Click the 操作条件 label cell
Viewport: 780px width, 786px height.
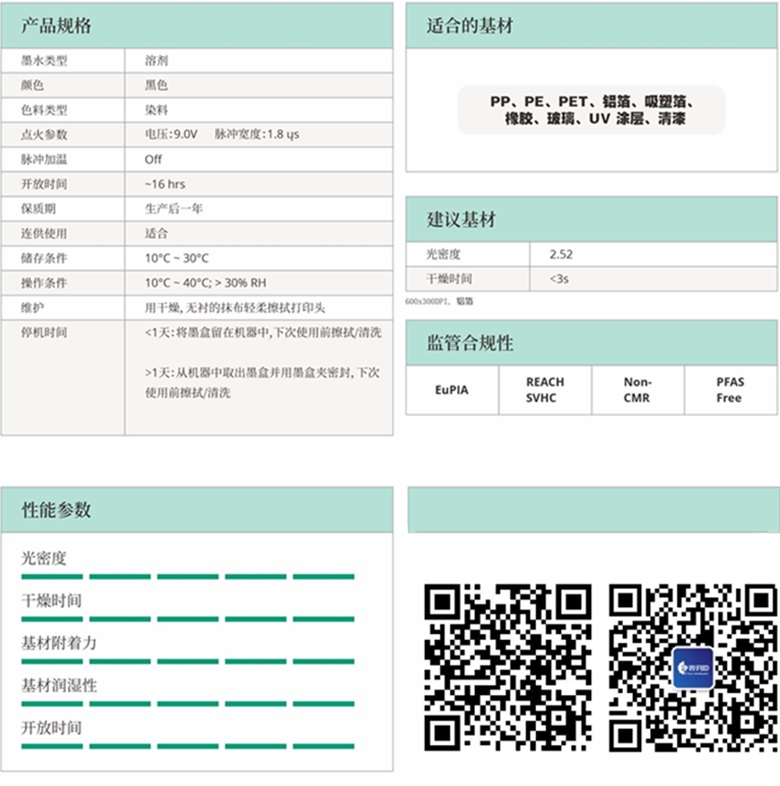tap(63, 283)
